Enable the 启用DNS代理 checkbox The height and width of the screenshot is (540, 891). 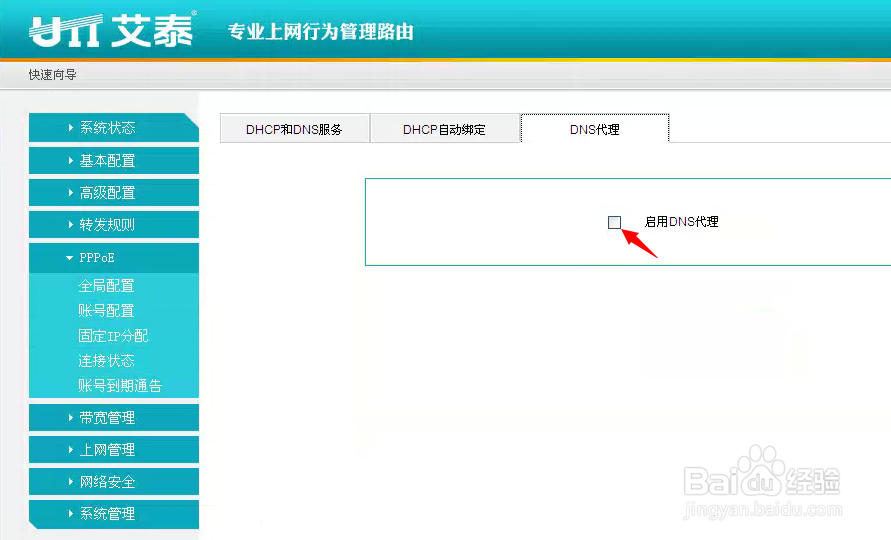(x=614, y=222)
